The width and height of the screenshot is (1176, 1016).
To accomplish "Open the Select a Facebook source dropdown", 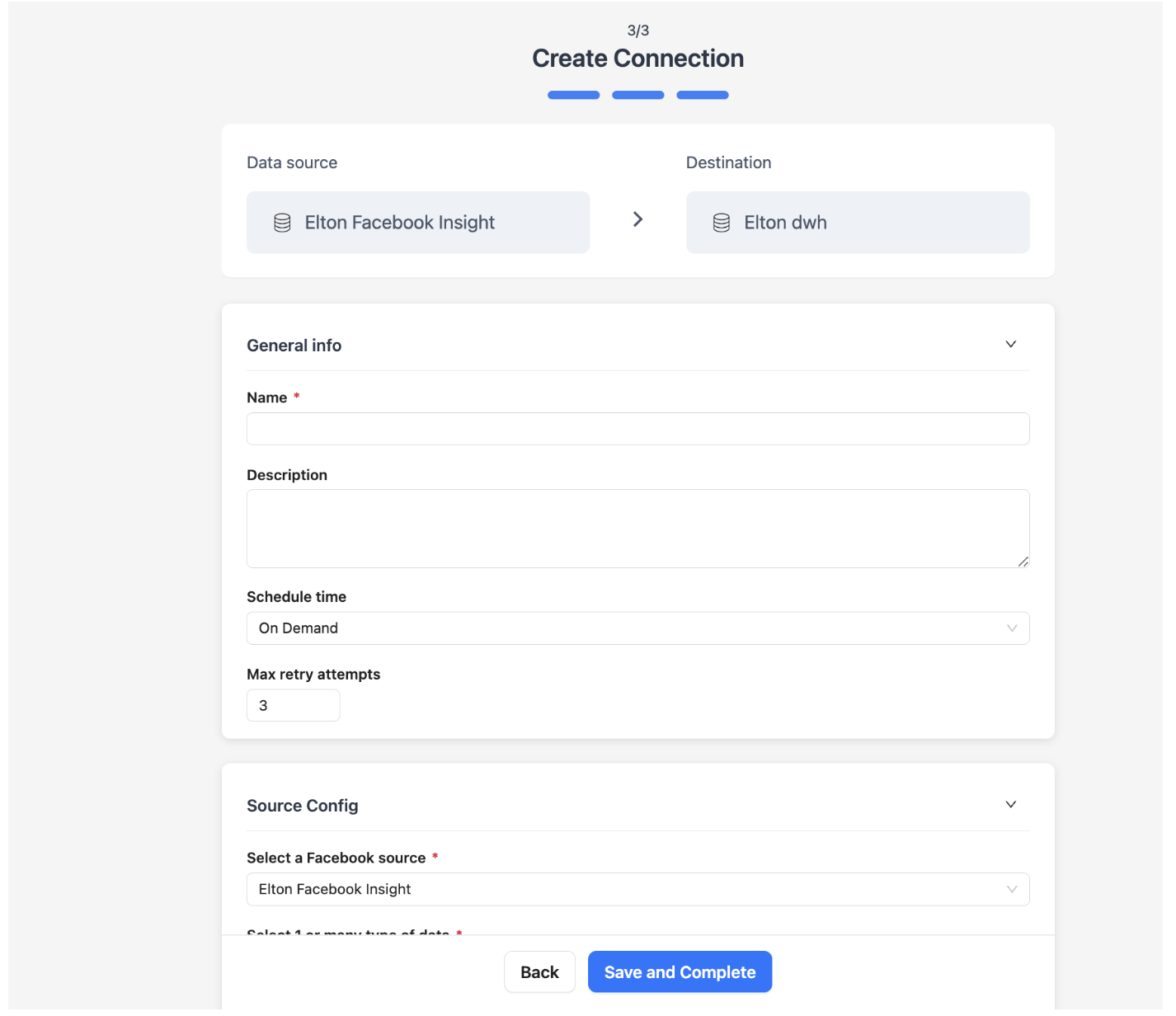I will [637, 889].
